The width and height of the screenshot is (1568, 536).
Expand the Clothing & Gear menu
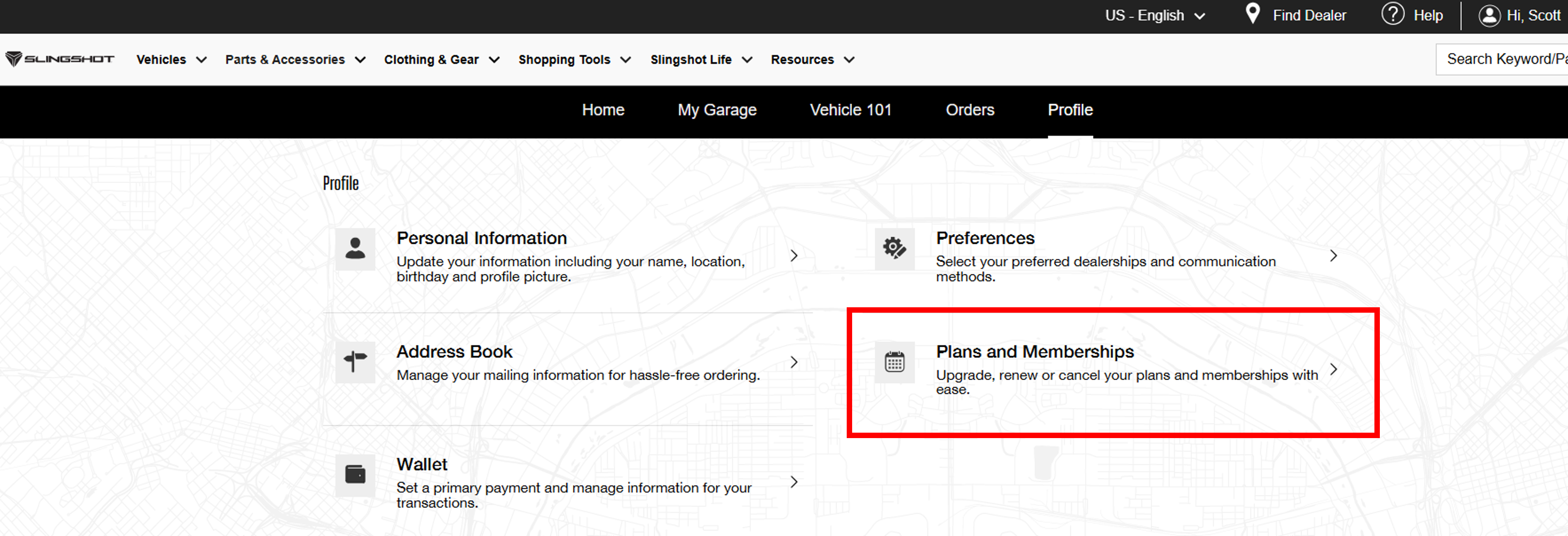(442, 60)
